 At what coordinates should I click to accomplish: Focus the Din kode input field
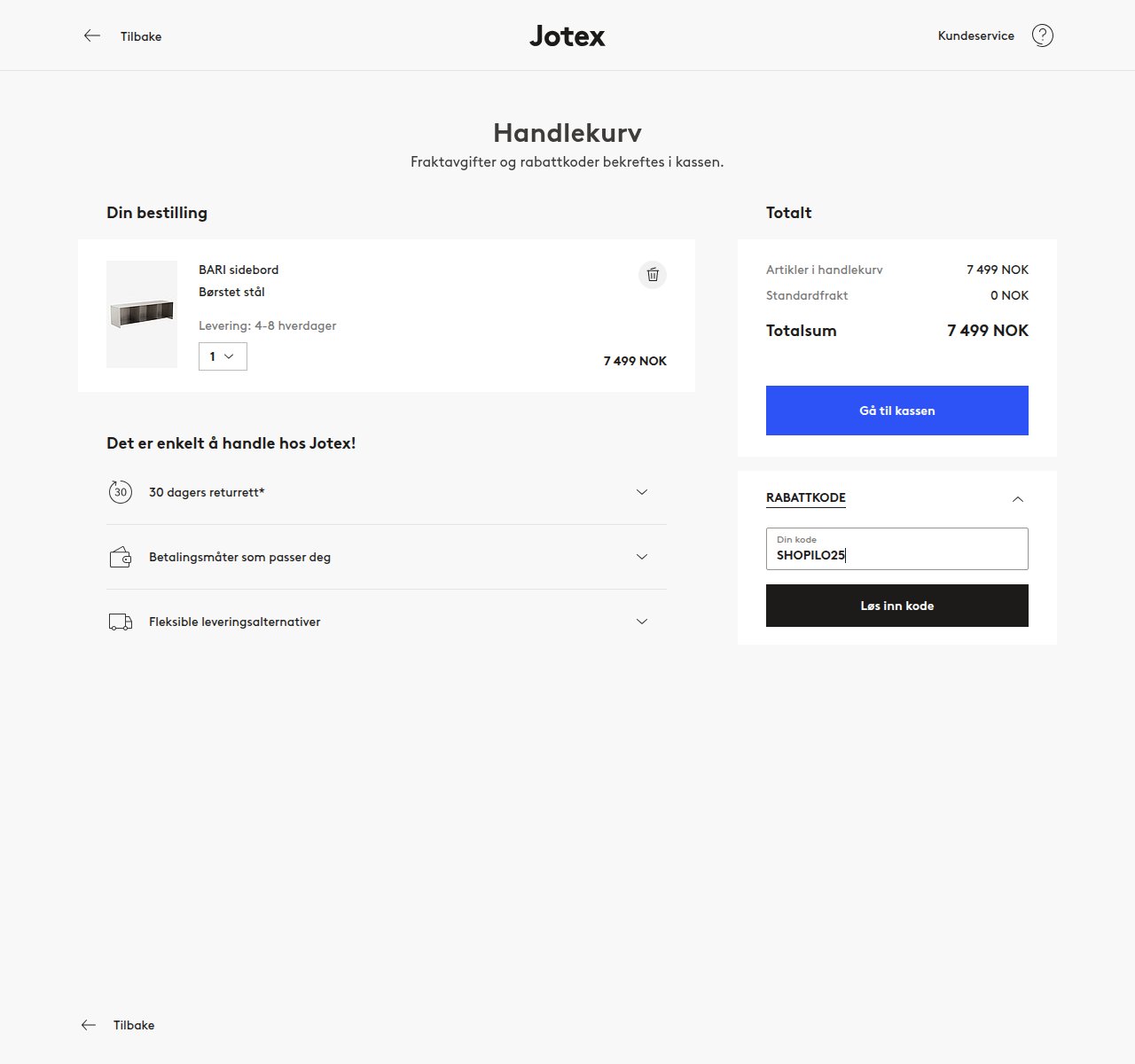click(897, 549)
